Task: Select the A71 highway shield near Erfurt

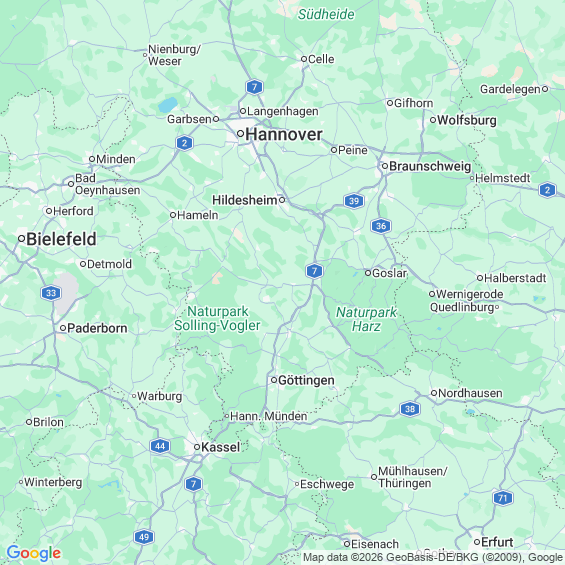Action: click(x=503, y=498)
